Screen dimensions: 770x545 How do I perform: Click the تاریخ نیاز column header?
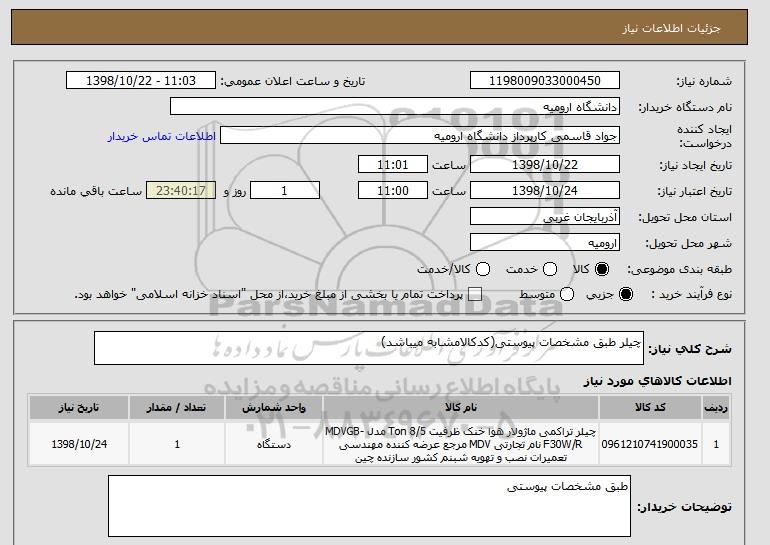click(79, 408)
